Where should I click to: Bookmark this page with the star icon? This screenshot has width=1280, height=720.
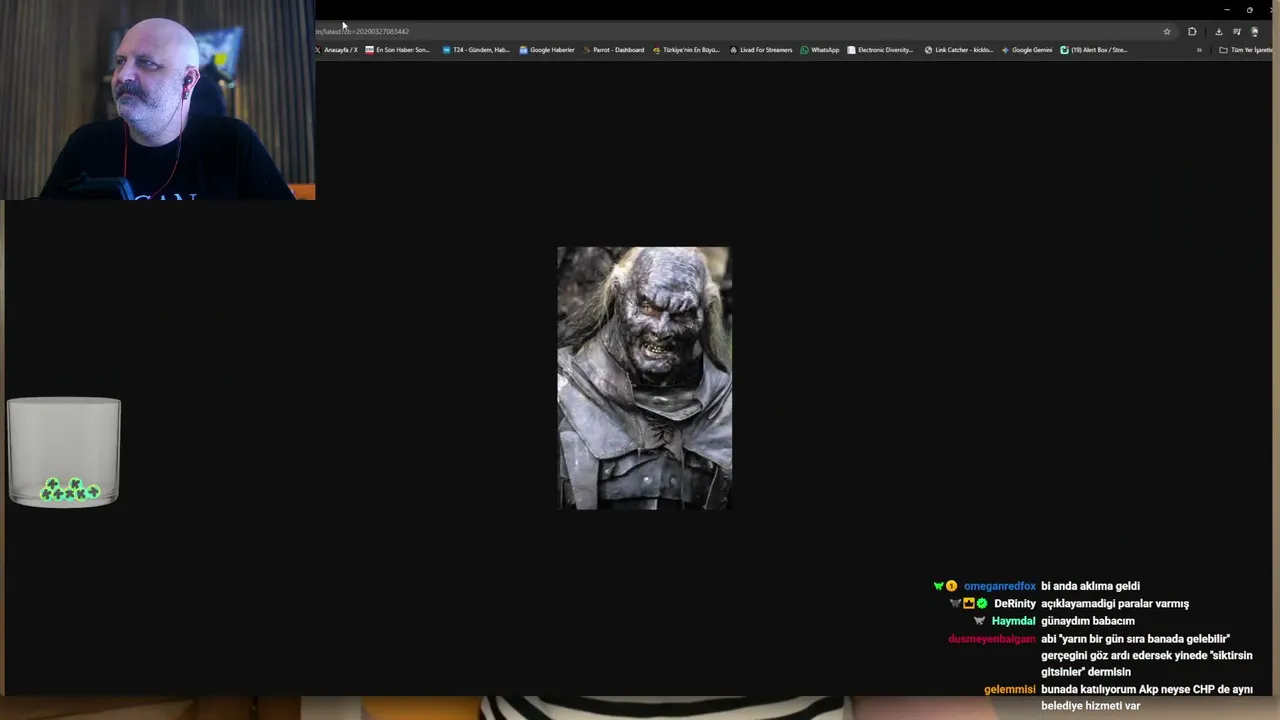(x=1166, y=32)
